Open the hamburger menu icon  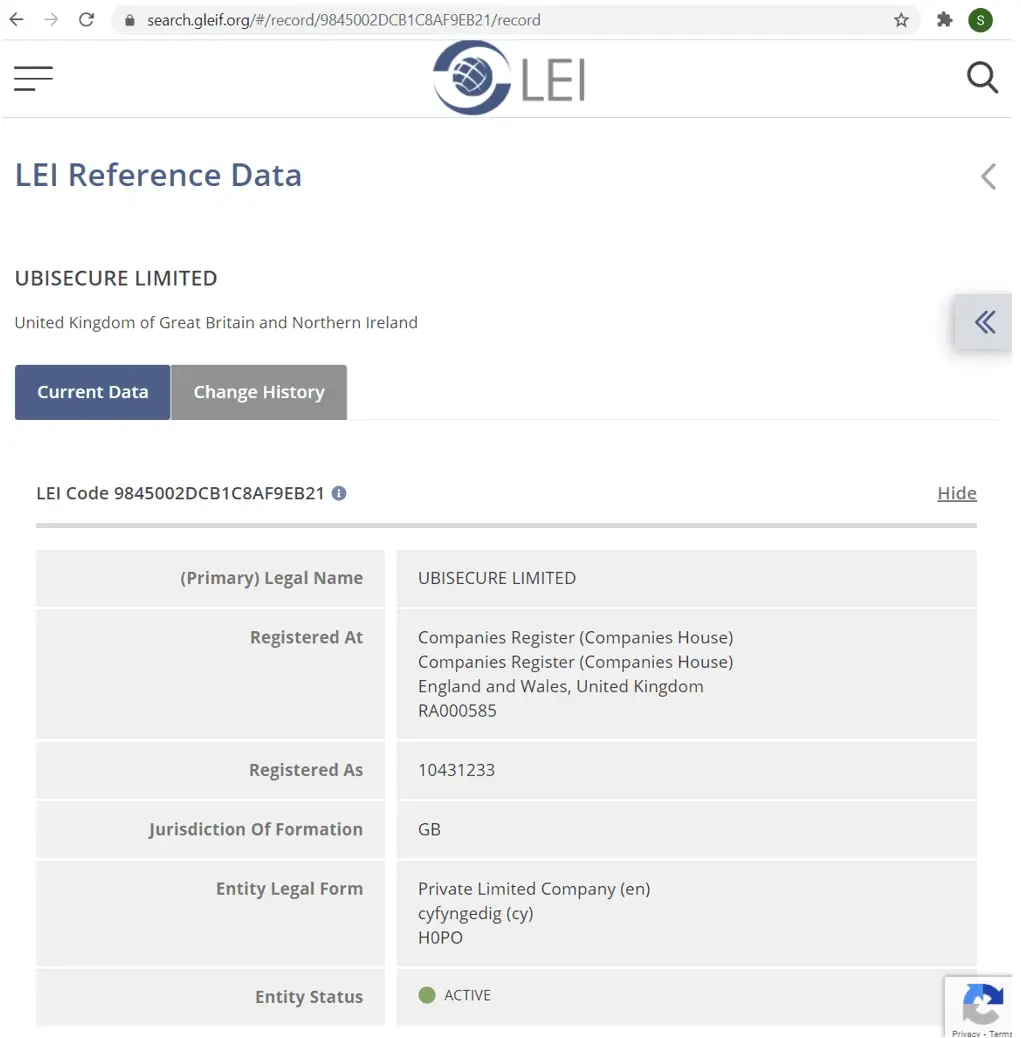33,78
